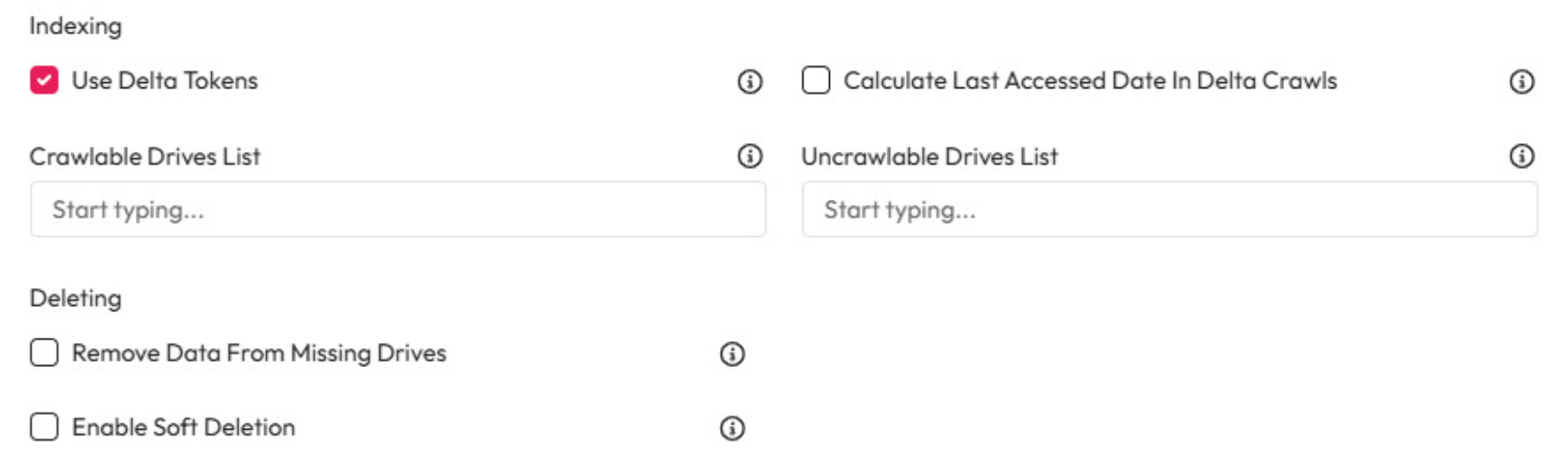Uncheck the Use Delta Tokens checkbox
Screen dimensions: 1568x469
[x=44, y=81]
